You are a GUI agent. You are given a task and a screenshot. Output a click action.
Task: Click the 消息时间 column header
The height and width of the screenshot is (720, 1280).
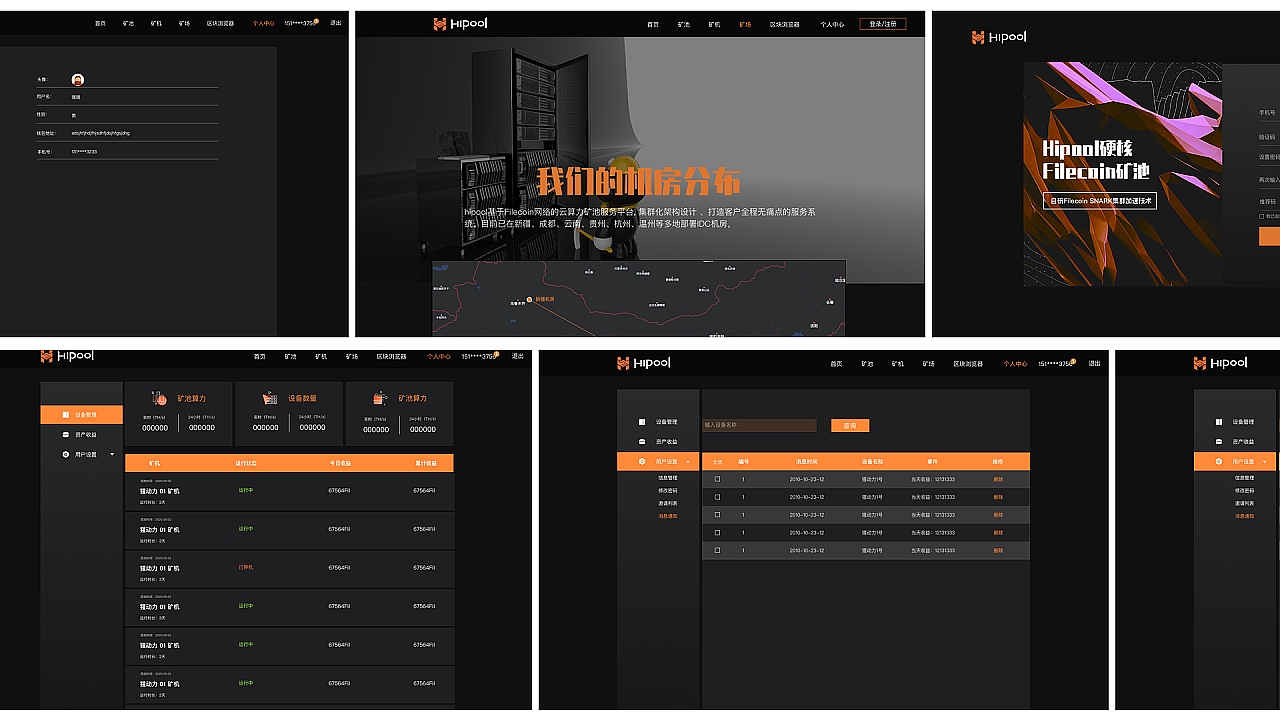pos(807,462)
